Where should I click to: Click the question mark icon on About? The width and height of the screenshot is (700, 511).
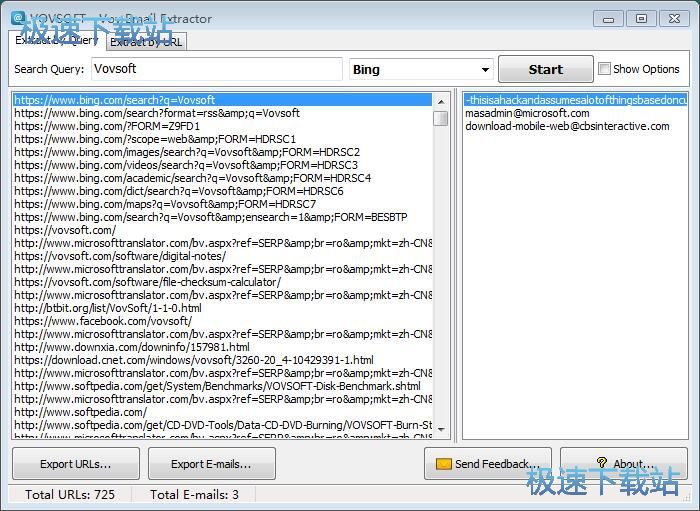click(x=601, y=462)
